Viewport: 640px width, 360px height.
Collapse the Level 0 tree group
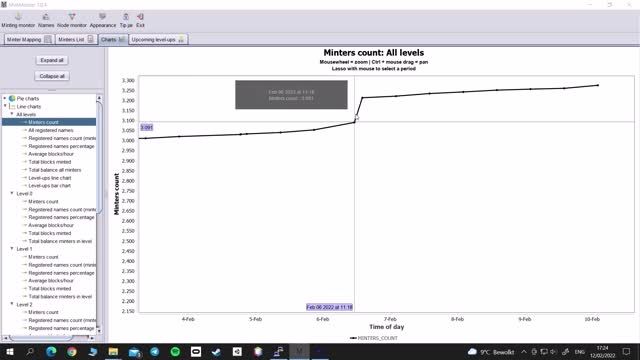[x=12, y=193]
